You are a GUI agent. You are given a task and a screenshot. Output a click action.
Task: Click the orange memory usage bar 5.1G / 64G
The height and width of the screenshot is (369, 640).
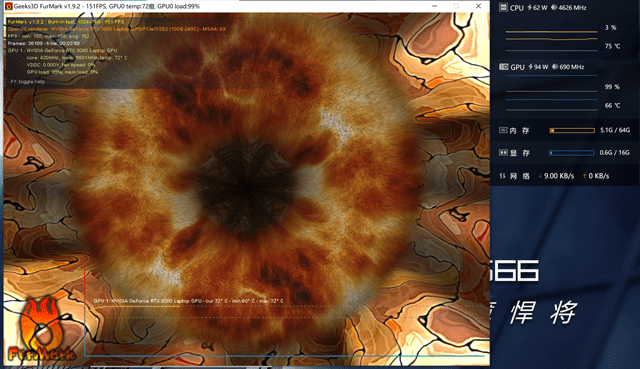tap(572, 130)
